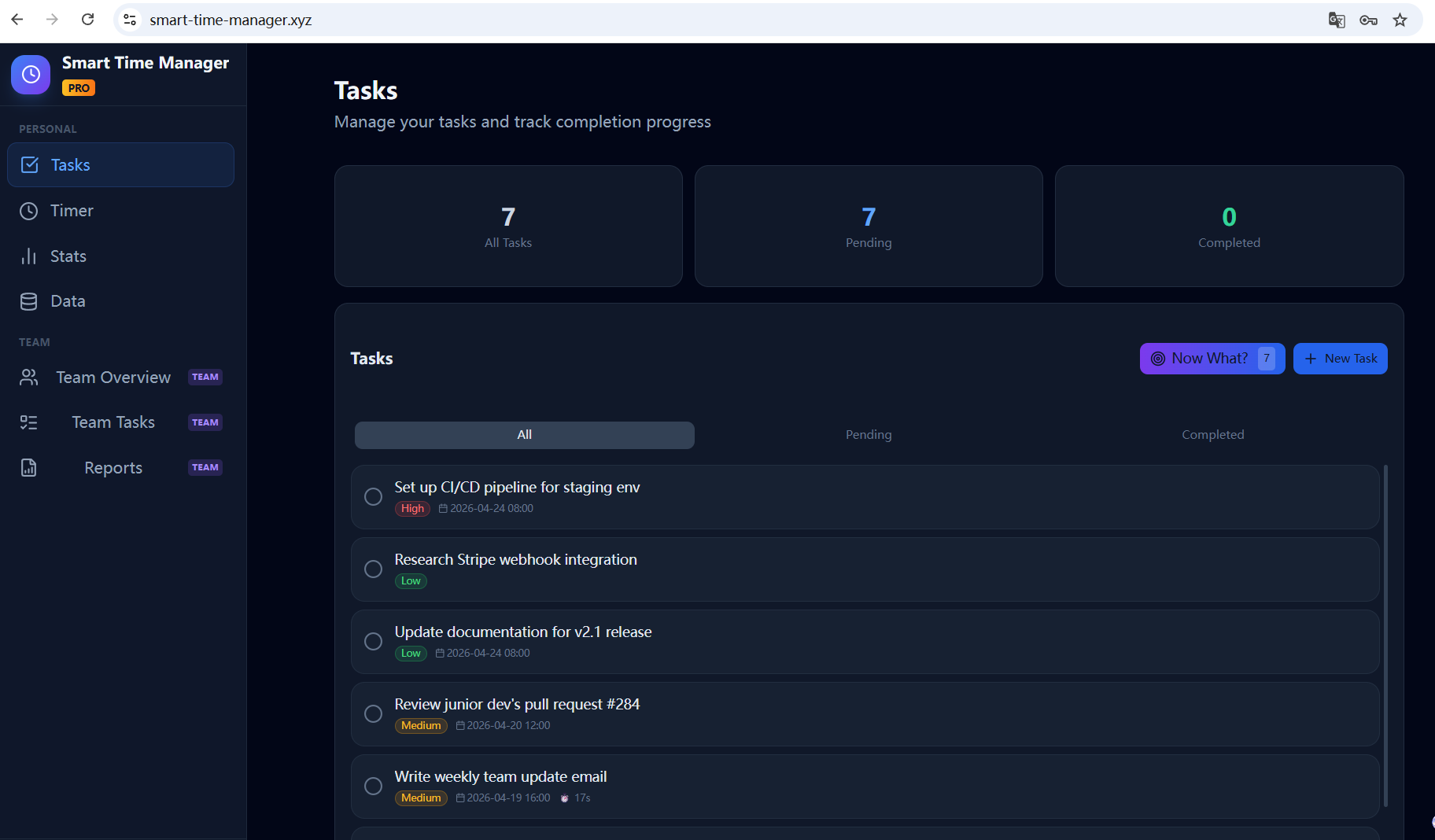1435x840 pixels.
Task: Open Timer using the clock icon
Action: (x=29, y=210)
